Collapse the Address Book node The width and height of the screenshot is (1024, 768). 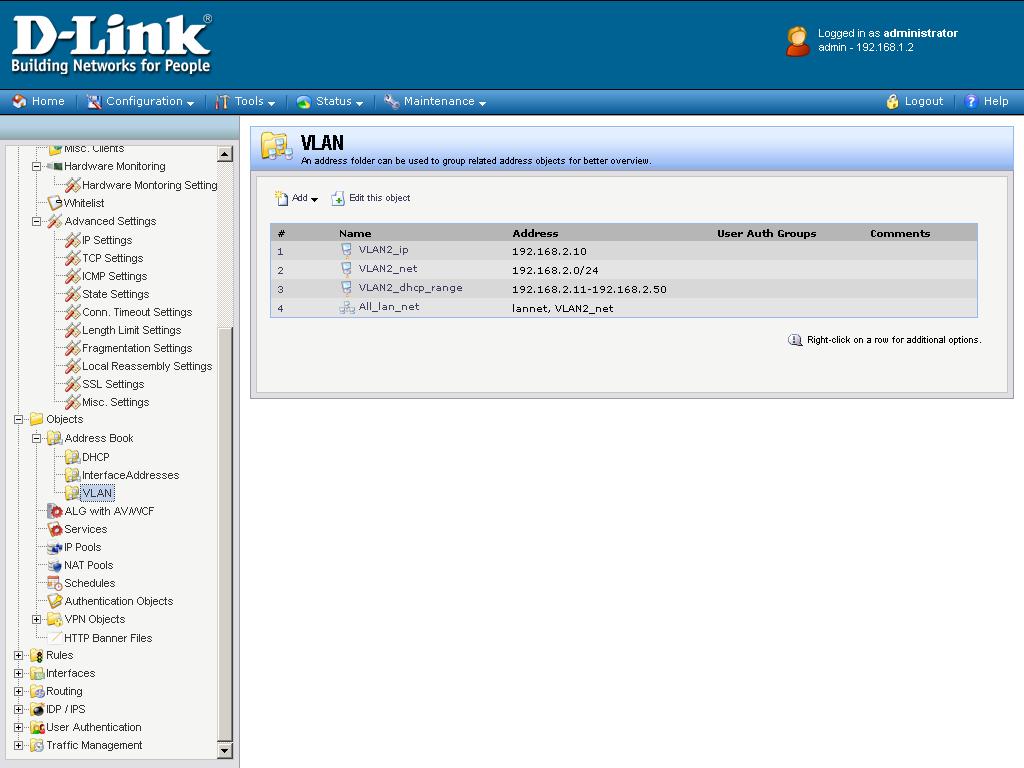pos(37,438)
